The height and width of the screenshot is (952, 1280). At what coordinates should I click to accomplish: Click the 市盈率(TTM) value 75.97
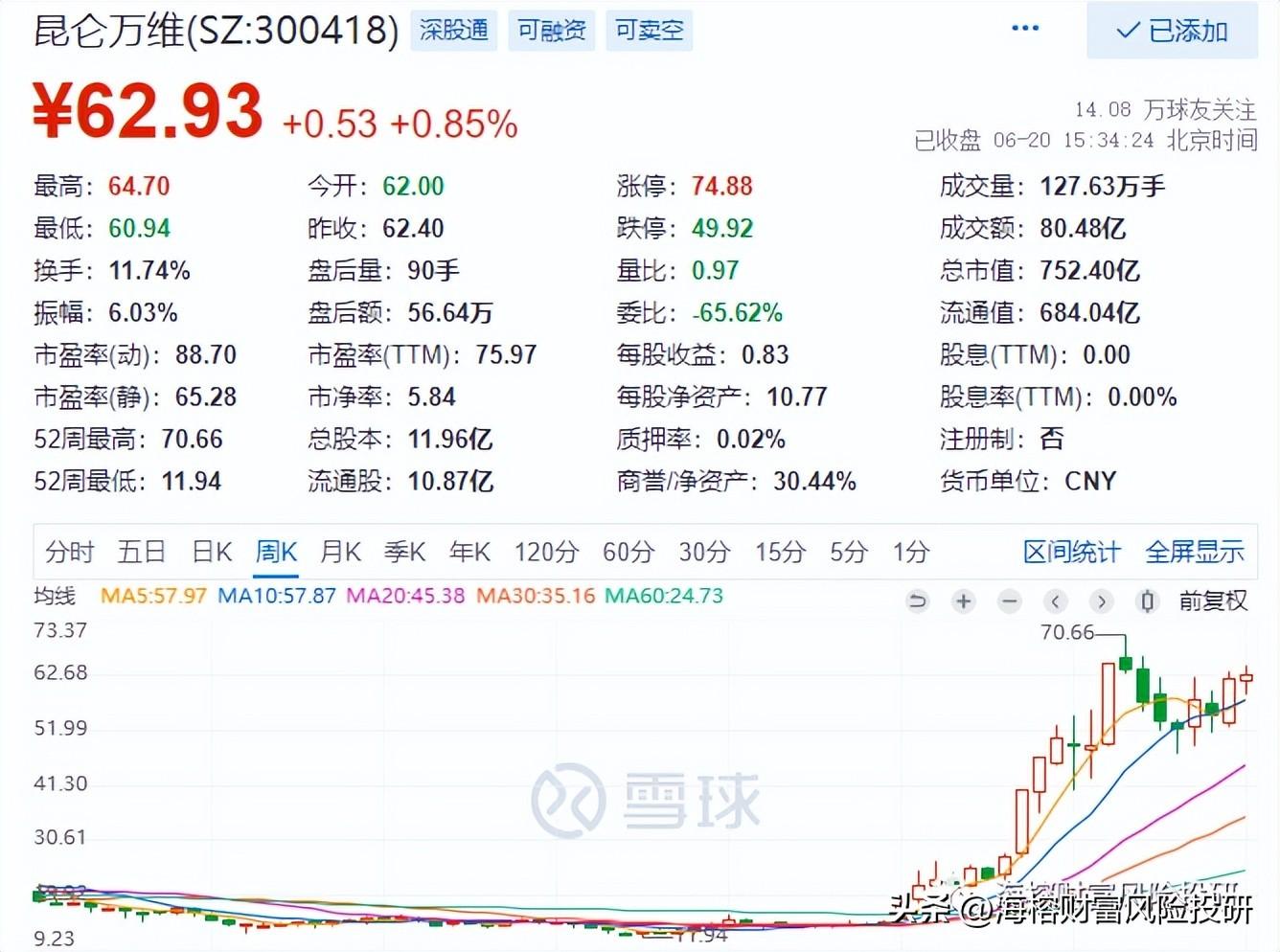(x=506, y=354)
